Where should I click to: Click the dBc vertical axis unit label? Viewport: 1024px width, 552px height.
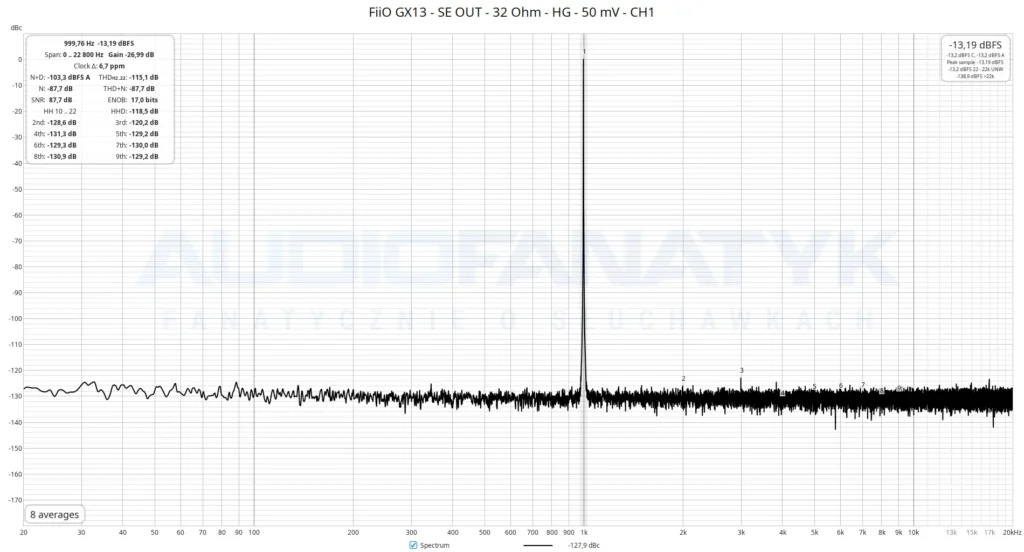point(16,27)
